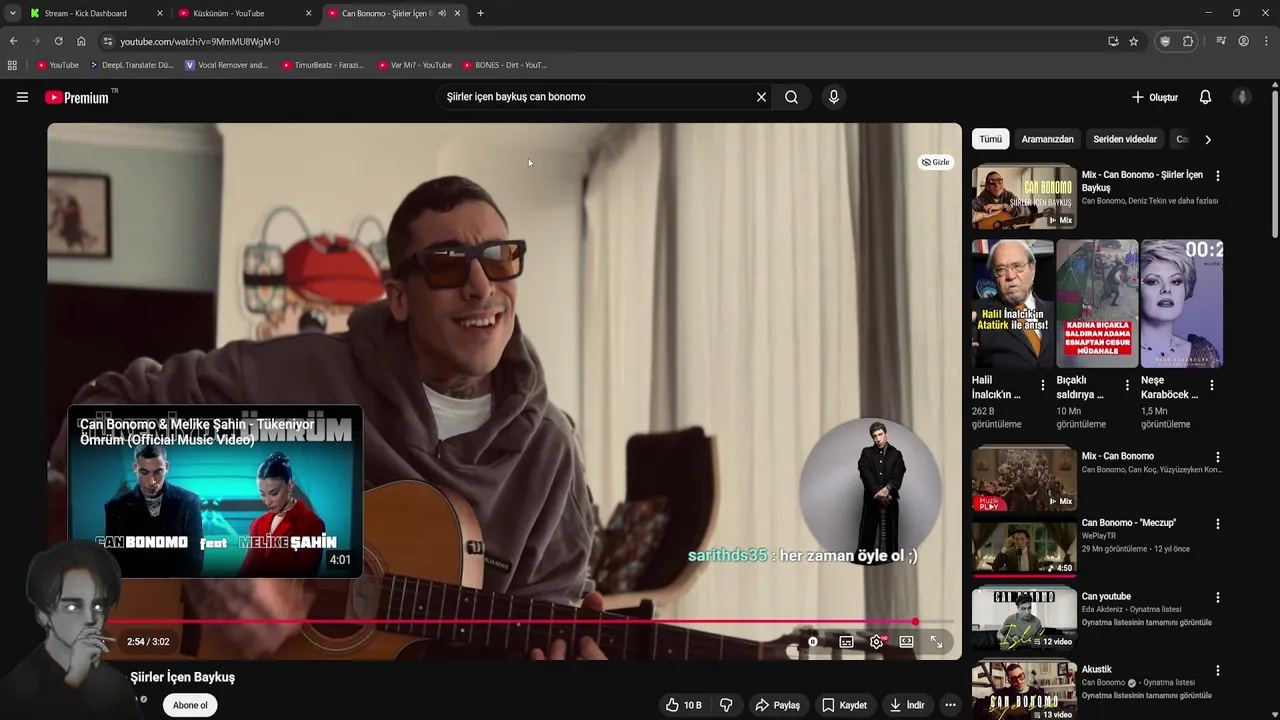Go back to the previous page
1280x720 pixels.
tap(13, 41)
